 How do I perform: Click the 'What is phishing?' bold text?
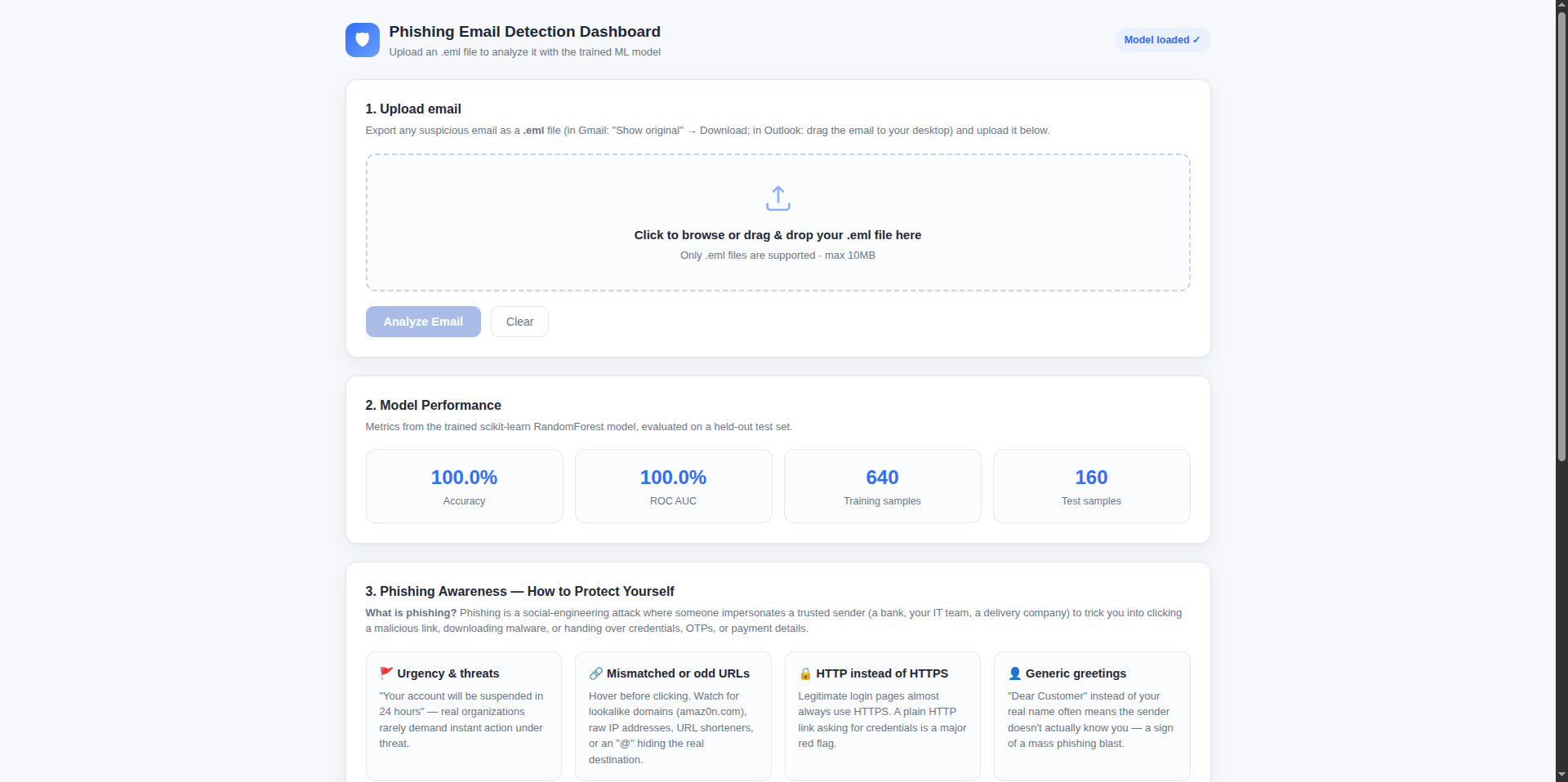[x=411, y=613]
